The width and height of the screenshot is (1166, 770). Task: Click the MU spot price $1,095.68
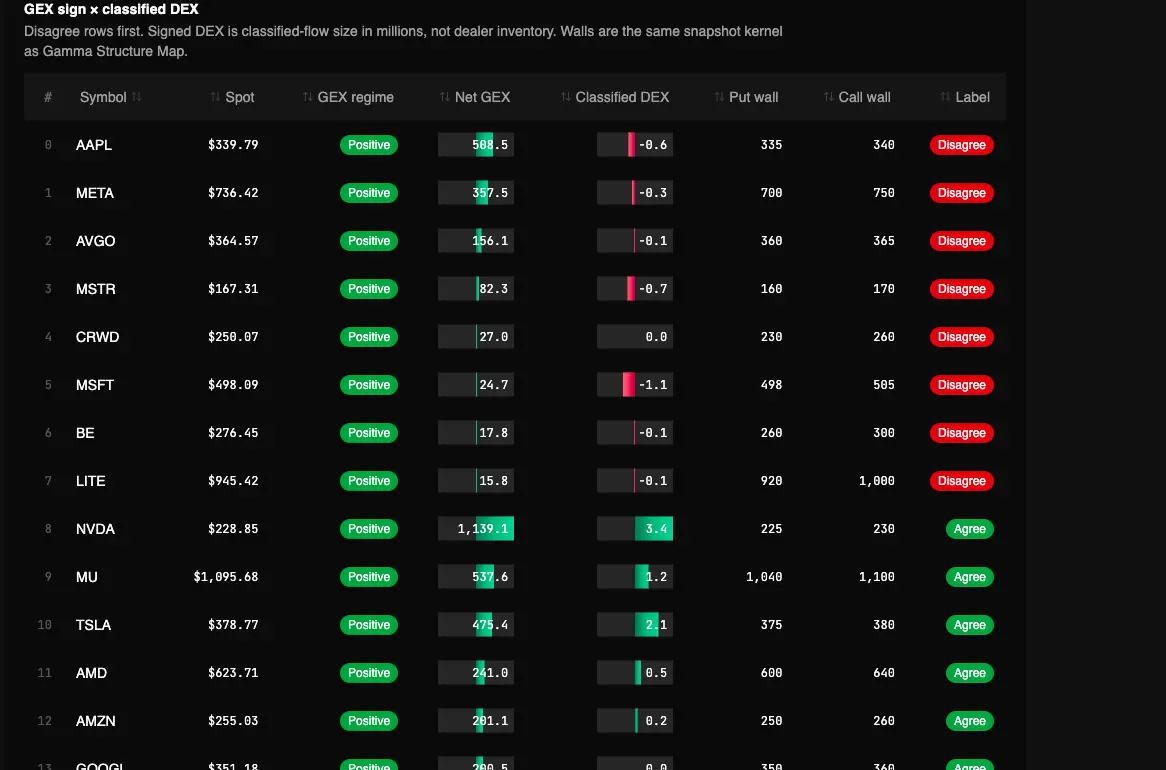coord(225,577)
